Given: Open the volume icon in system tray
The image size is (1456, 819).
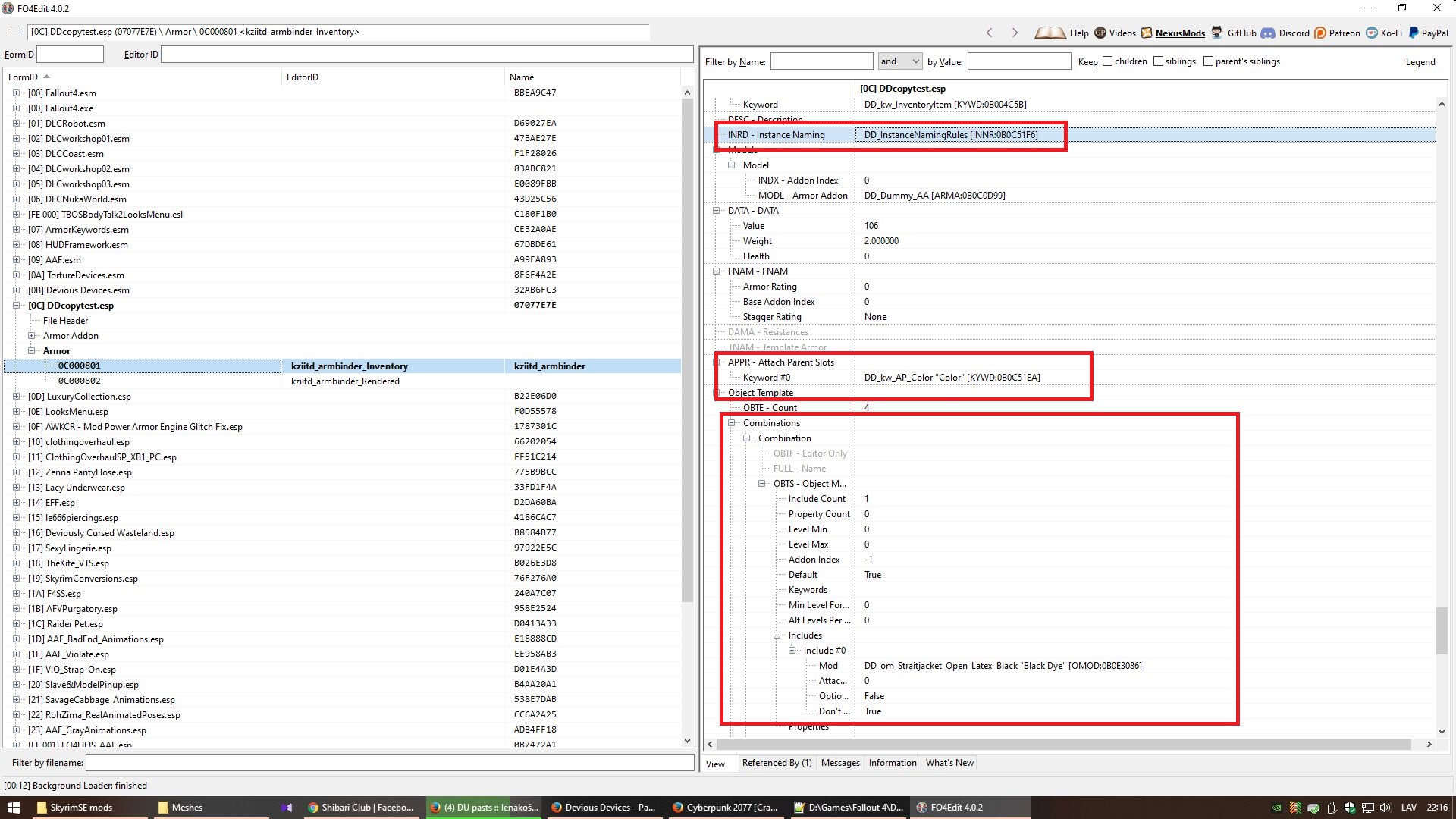Looking at the screenshot, I should pos(1385,808).
